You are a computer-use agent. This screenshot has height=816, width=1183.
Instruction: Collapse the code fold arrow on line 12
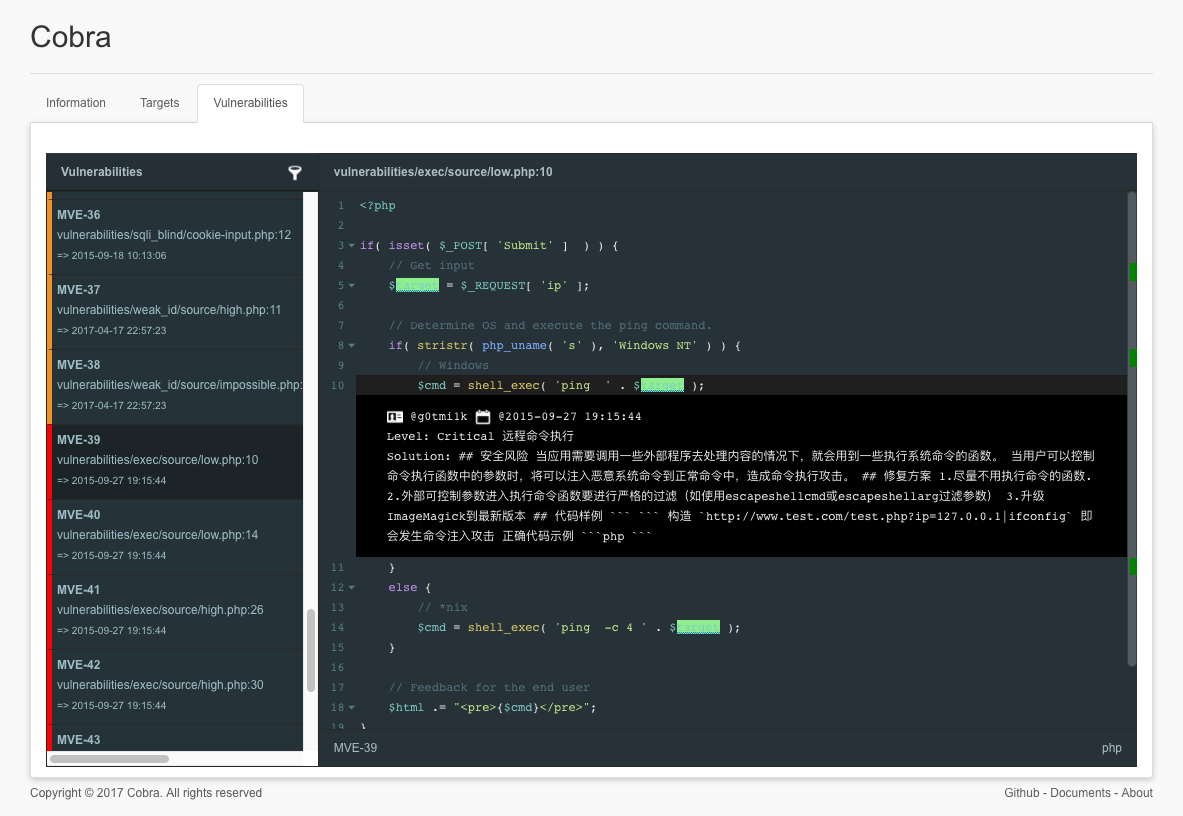click(x=352, y=587)
